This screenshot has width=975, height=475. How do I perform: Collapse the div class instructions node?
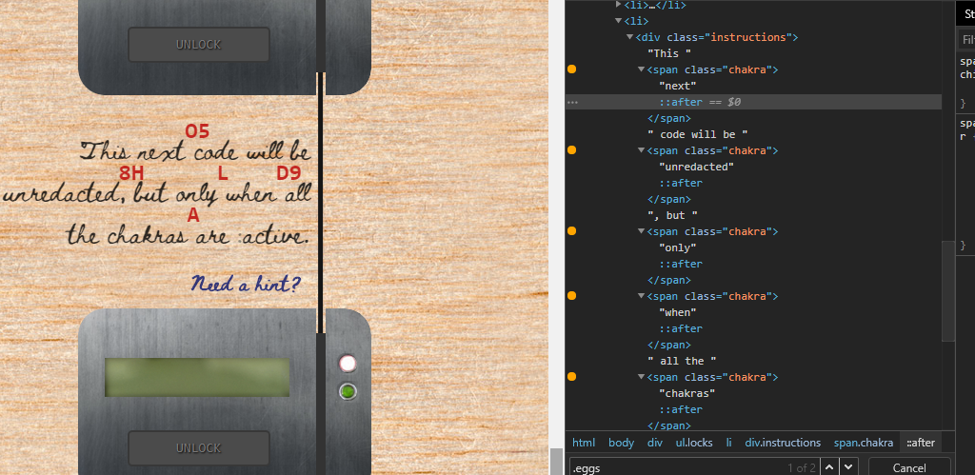631,37
